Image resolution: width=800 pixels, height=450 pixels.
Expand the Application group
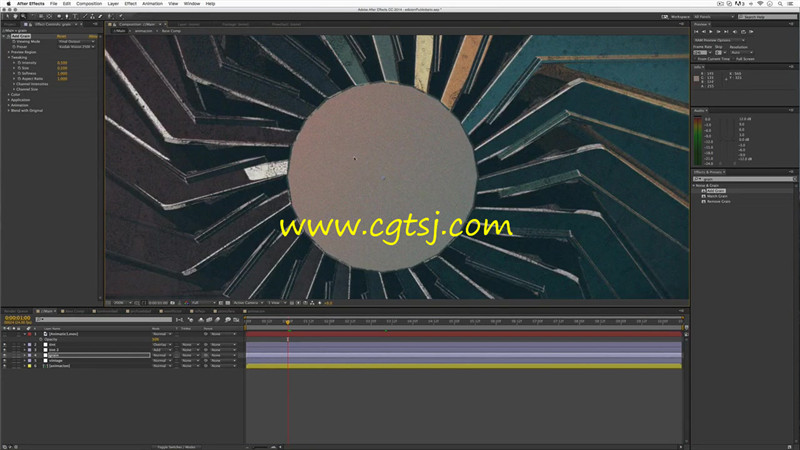click(9, 100)
